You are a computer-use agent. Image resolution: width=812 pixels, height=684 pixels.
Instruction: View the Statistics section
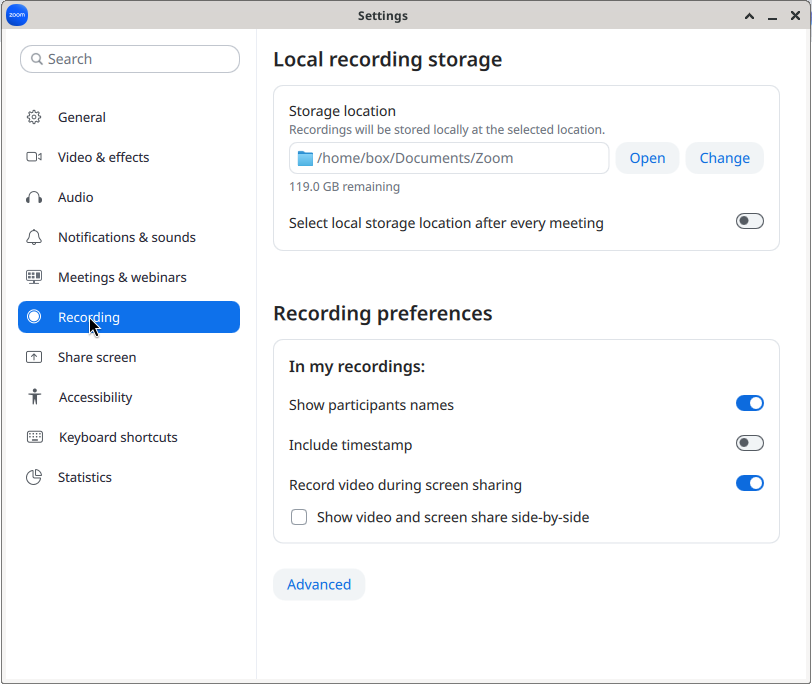pyautogui.click(x=129, y=477)
